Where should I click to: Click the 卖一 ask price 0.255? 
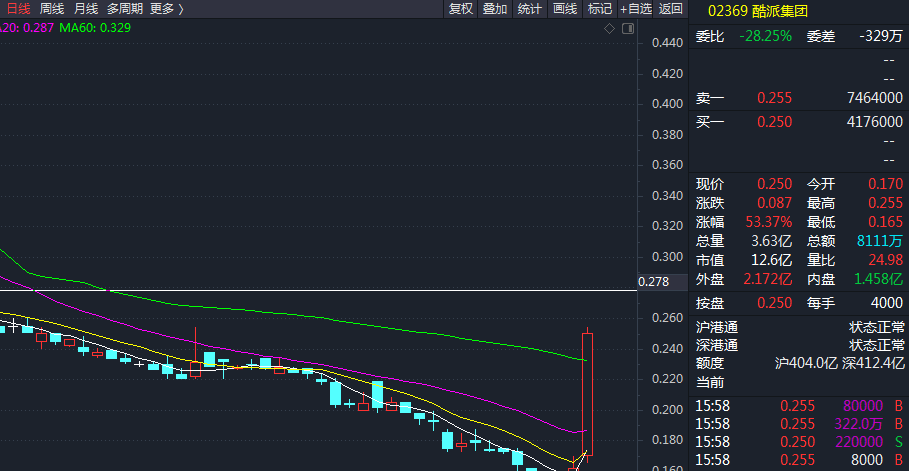point(774,98)
